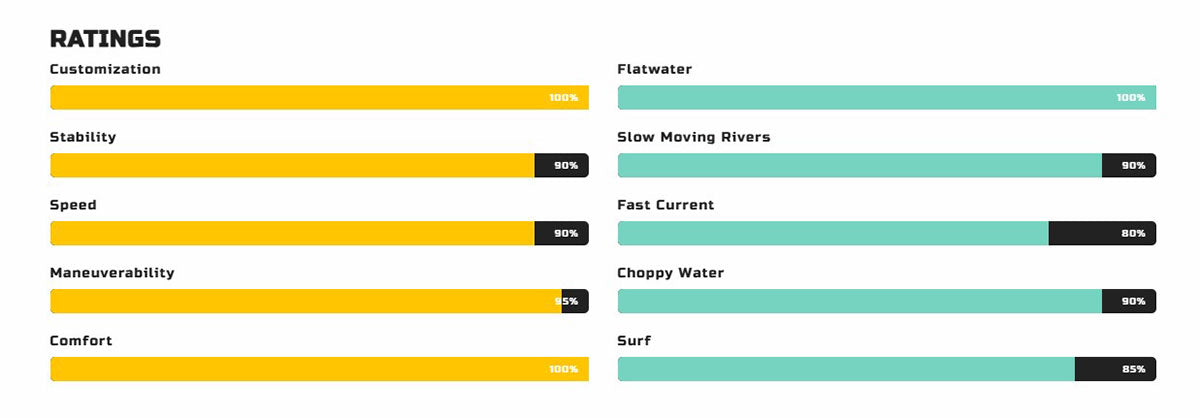Click the 95% value on Maneuverability

[566, 301]
